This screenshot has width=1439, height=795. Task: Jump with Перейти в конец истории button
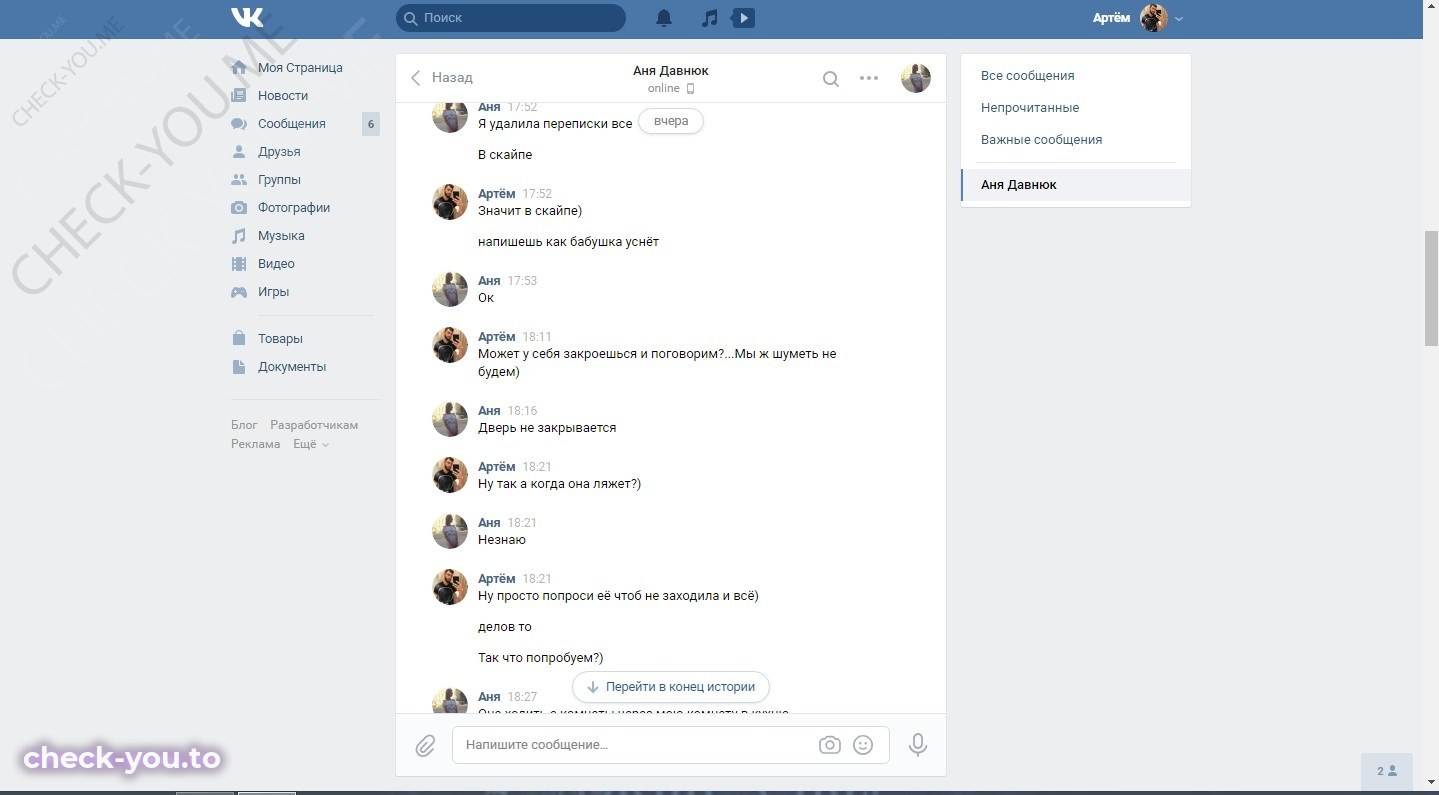click(671, 687)
